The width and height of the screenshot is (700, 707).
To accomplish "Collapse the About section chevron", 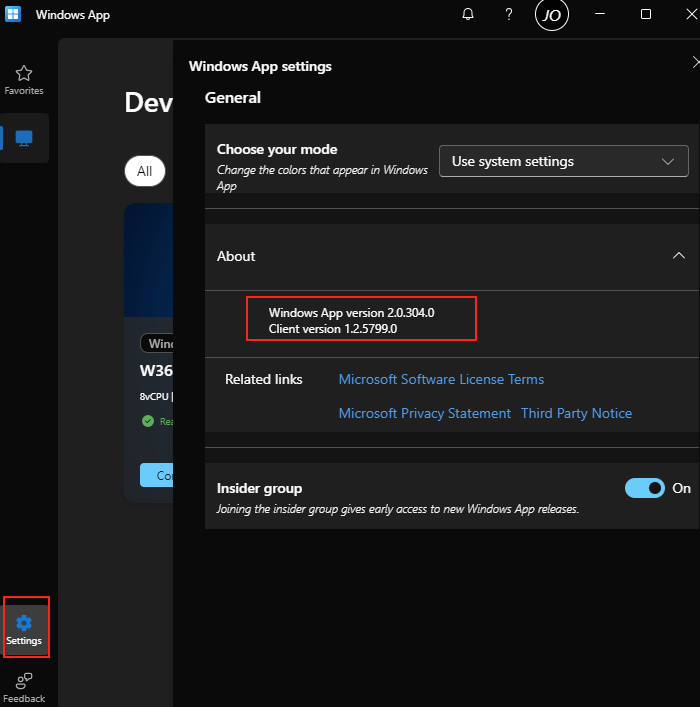I will click(679, 256).
